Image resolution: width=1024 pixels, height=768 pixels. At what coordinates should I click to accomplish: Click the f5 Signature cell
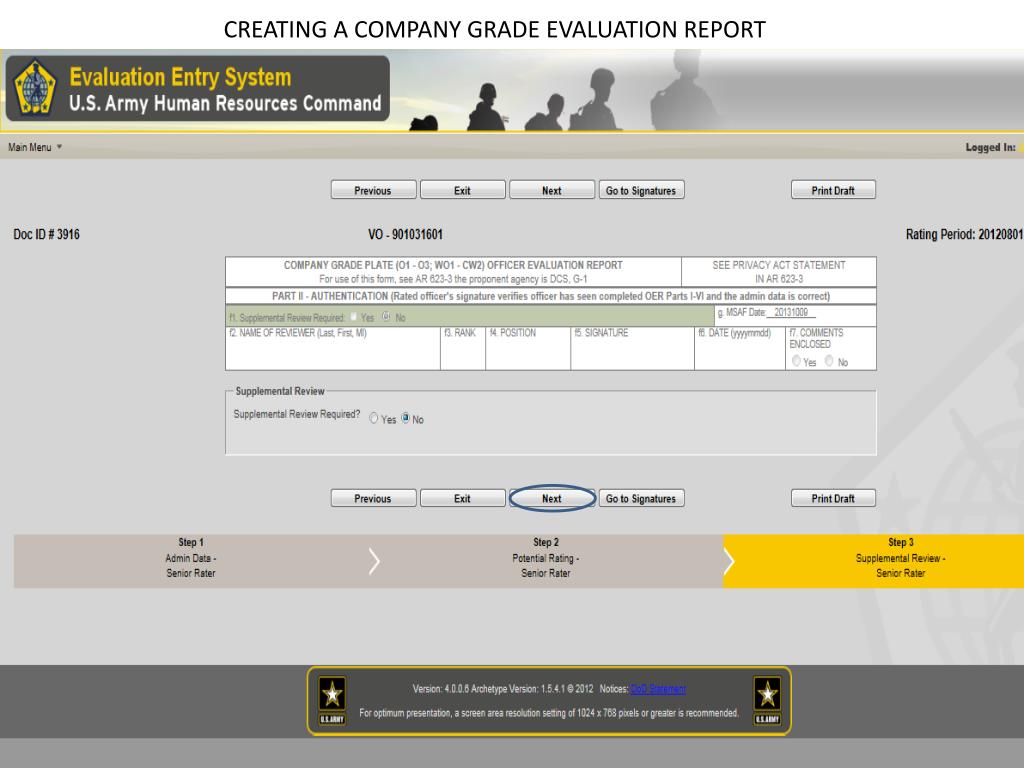(x=632, y=349)
